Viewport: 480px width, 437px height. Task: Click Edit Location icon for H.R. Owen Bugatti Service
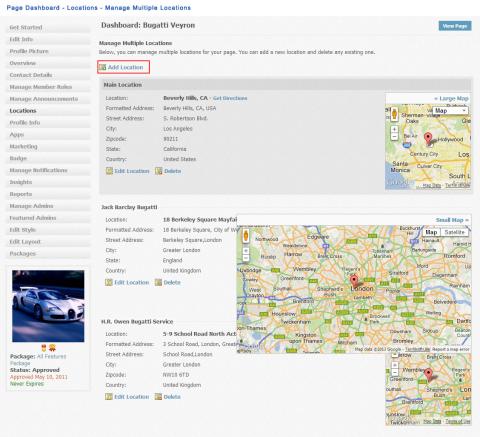coord(109,397)
